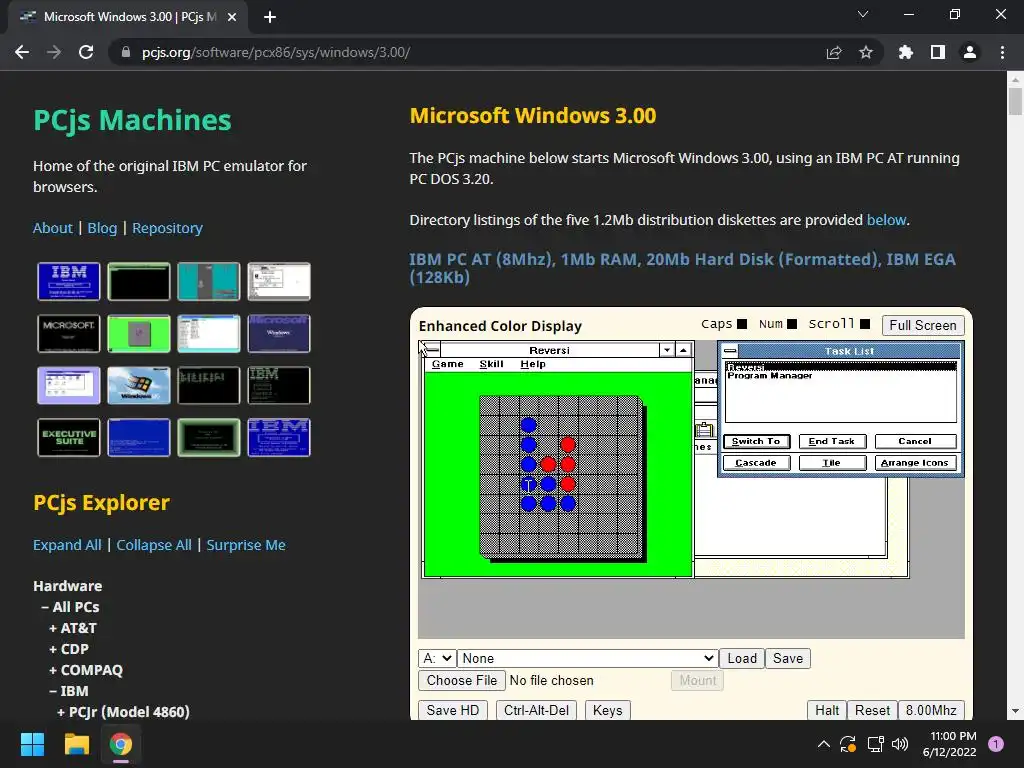1024x768 pixels.
Task: Click the Save diskette button
Action: 788,658
